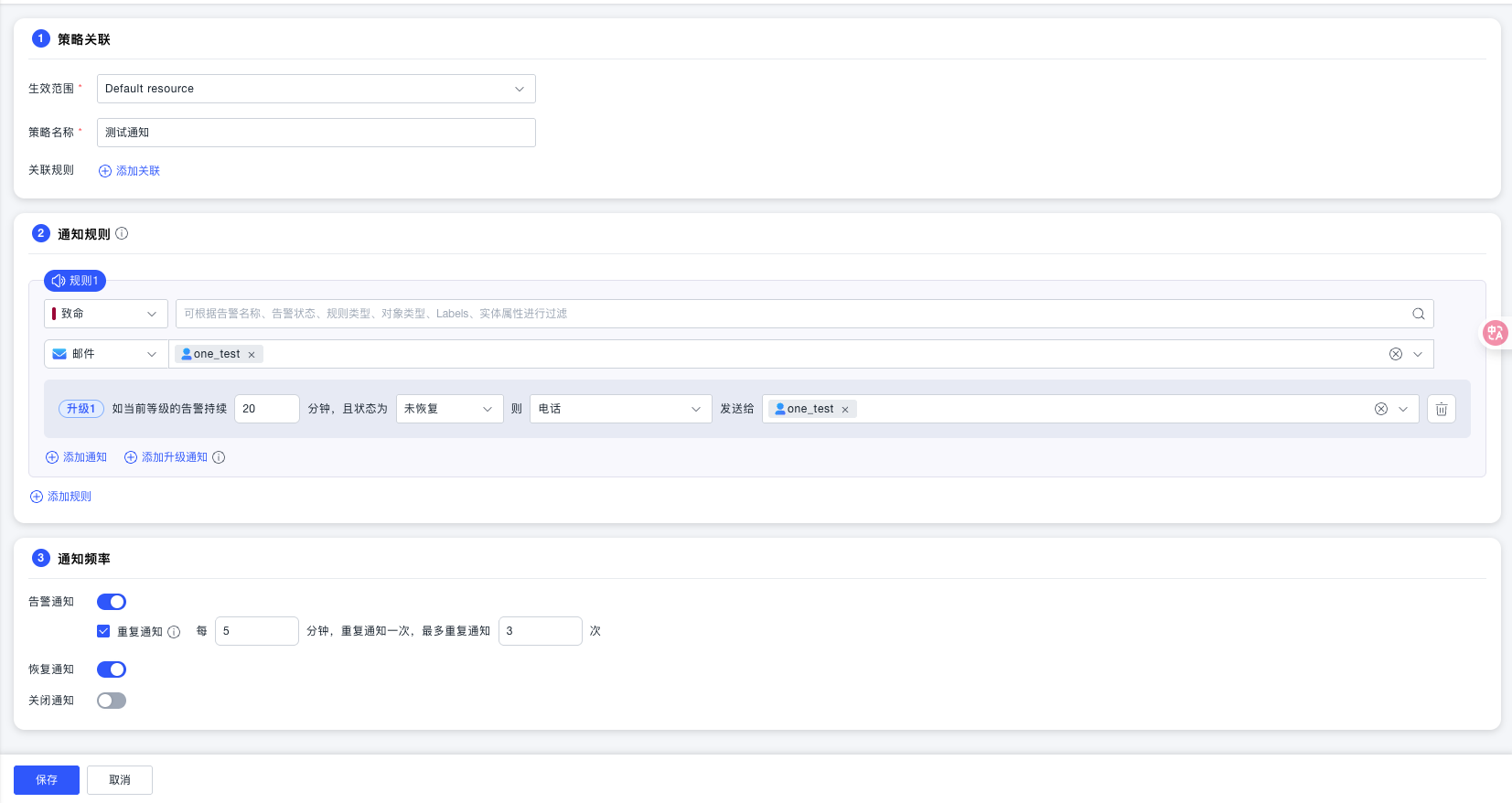The width and height of the screenshot is (1512, 803).
Task: Click the info icon beside 通知规则 heading
Action: [x=122, y=233]
